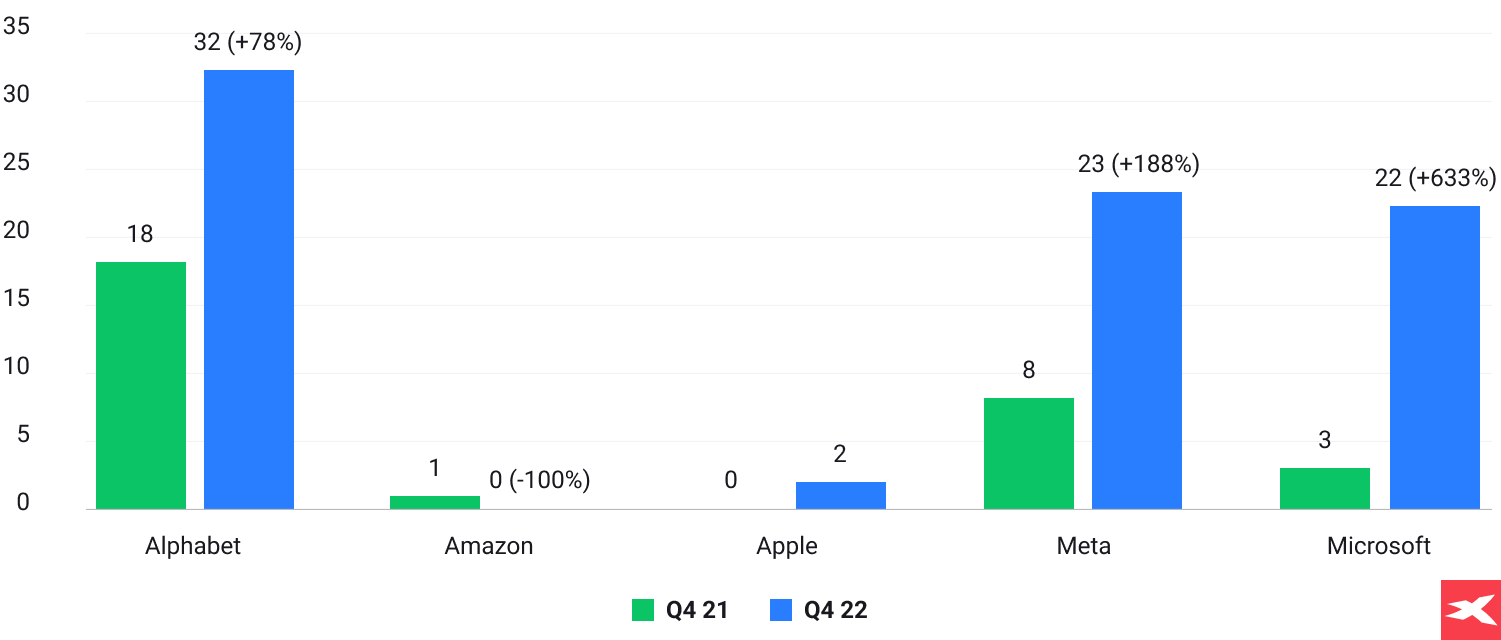The image size is (1501, 640).
Task: Click the red XTB logo icon
Action: (1470, 610)
